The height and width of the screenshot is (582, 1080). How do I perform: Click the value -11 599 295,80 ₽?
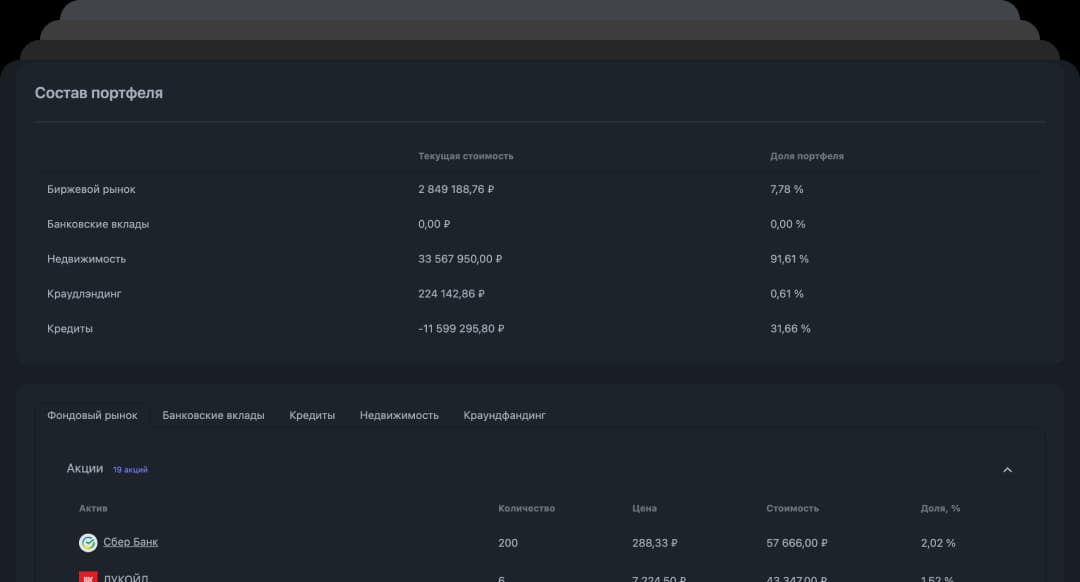coord(461,329)
